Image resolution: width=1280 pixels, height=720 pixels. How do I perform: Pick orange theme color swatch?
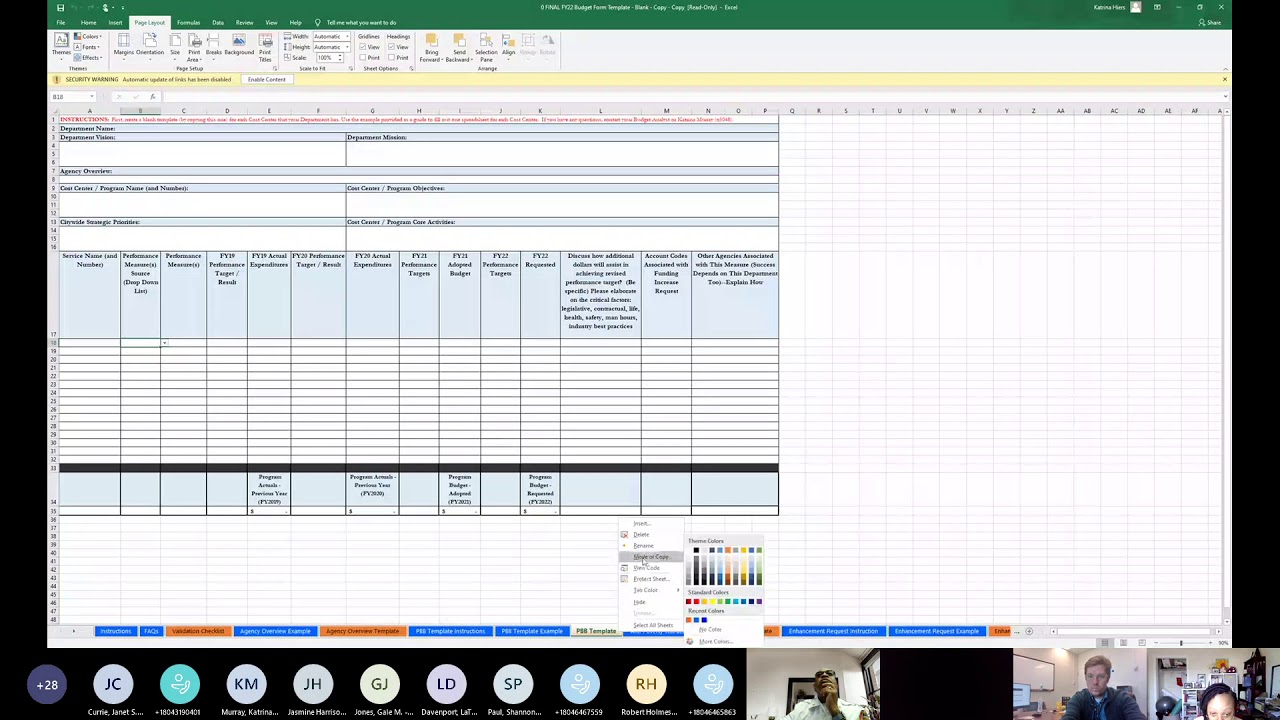point(728,550)
